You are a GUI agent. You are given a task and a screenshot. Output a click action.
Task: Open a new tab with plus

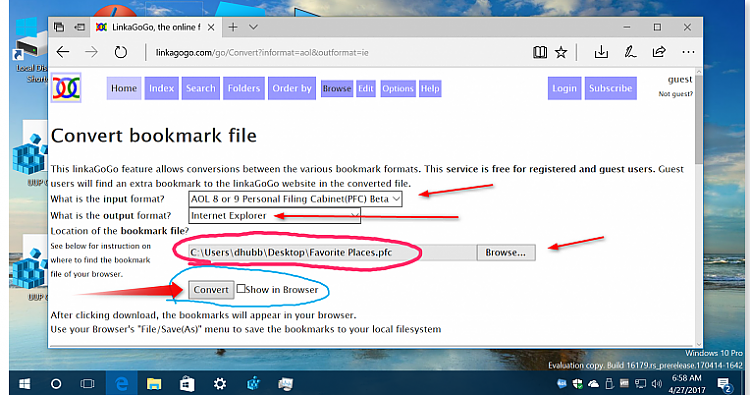[233, 27]
